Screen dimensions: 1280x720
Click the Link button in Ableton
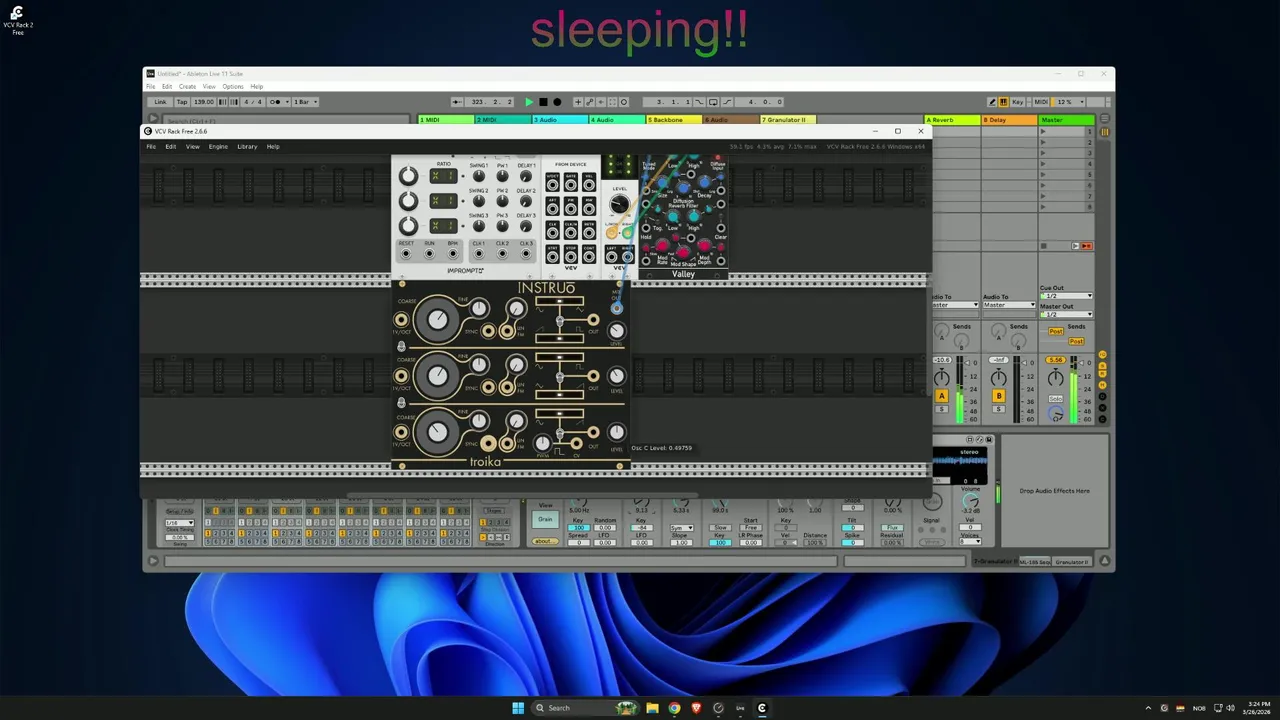click(160, 102)
